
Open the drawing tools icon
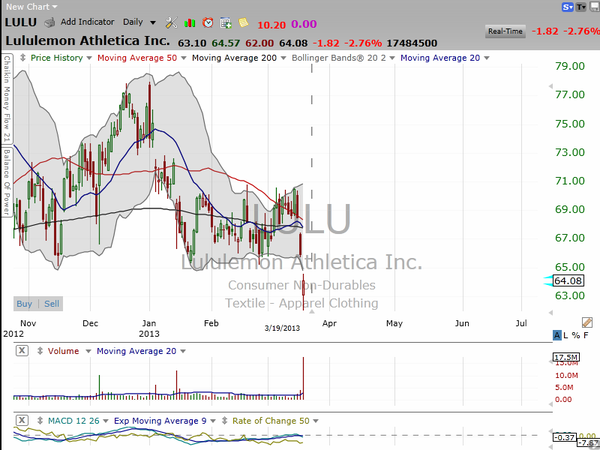[171, 21]
